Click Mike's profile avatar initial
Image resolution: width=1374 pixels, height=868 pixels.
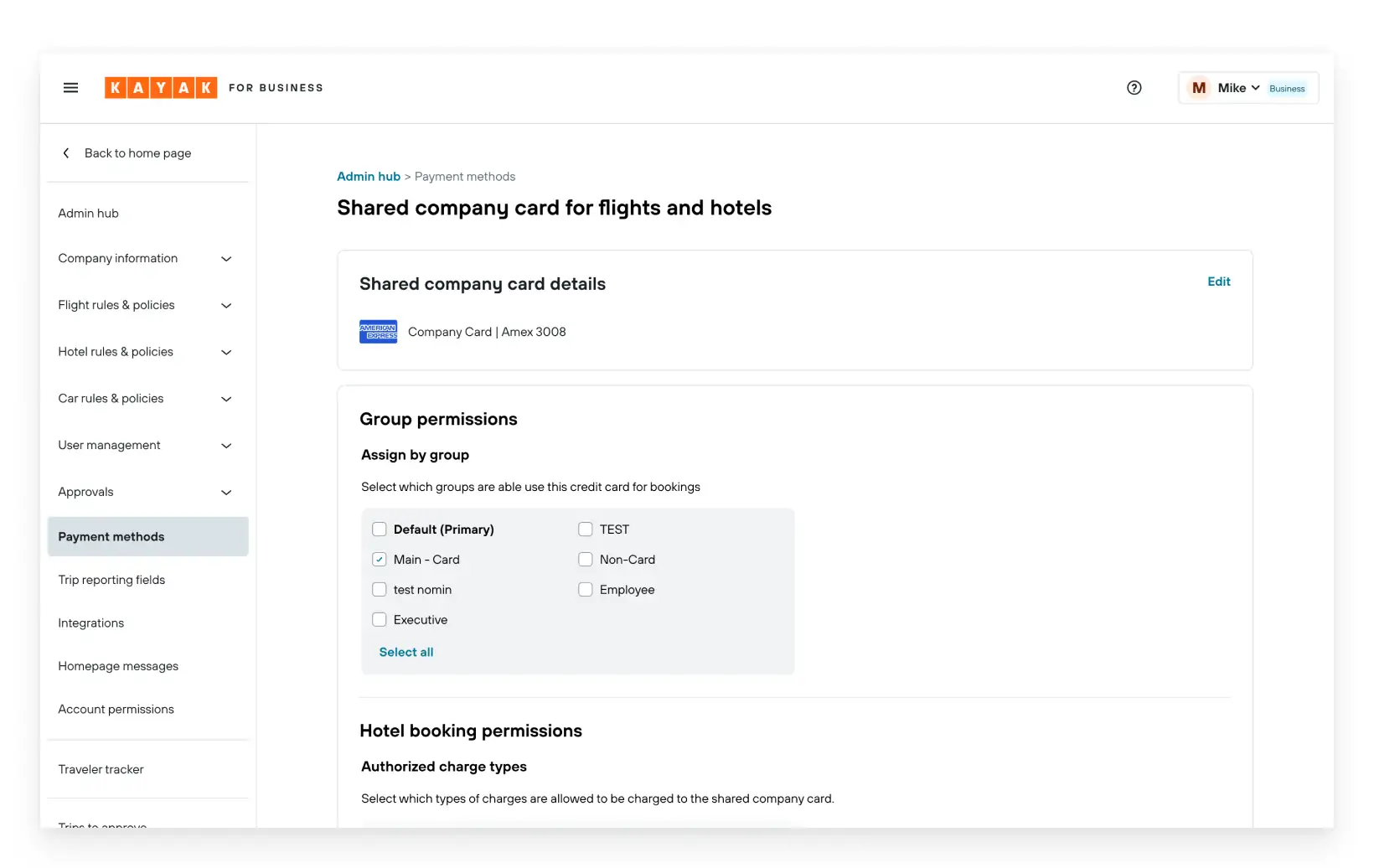click(x=1198, y=87)
